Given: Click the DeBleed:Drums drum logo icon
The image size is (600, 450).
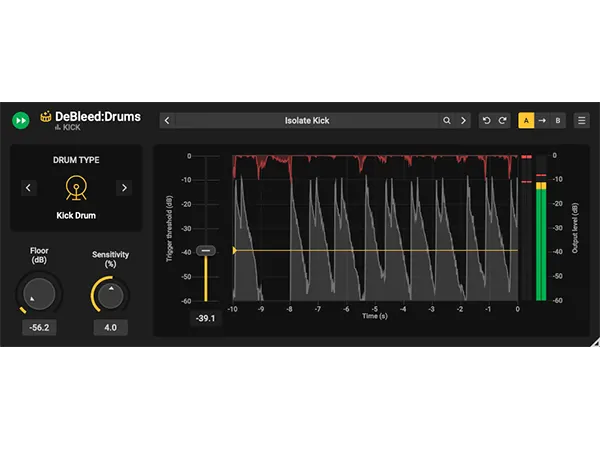Looking at the screenshot, I should [x=46, y=116].
